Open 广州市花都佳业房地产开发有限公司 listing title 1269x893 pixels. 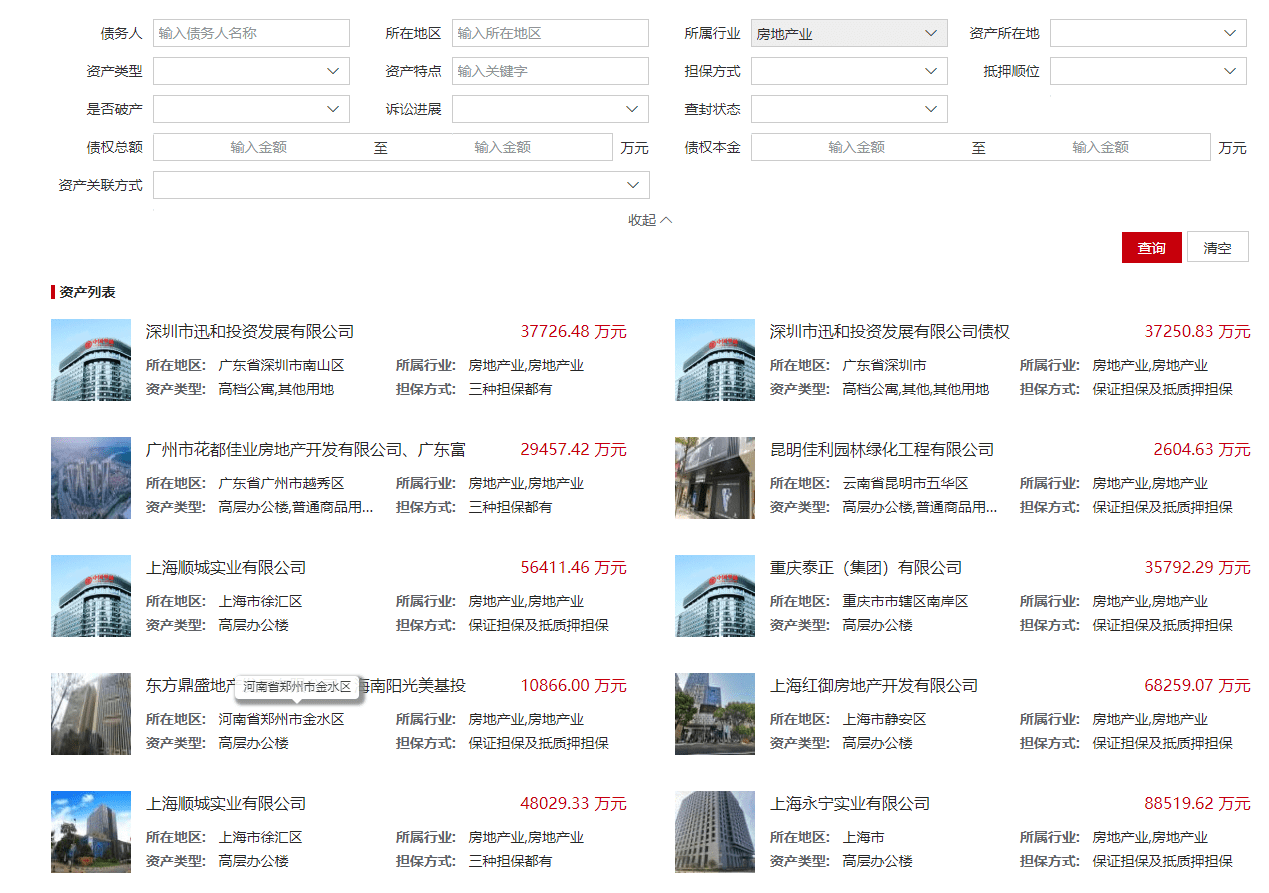click(x=306, y=450)
